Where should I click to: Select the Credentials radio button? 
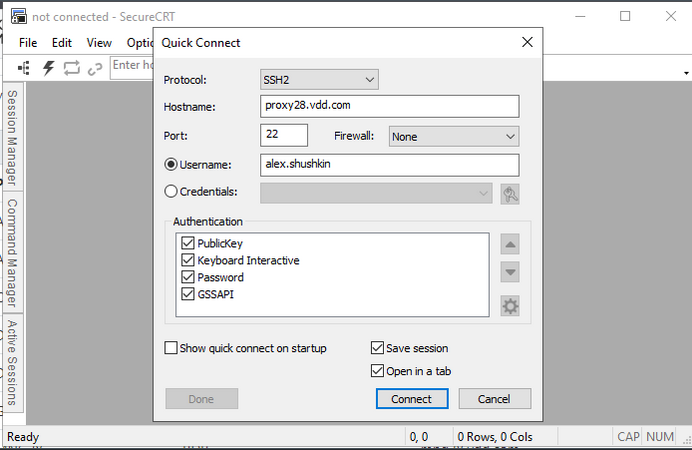(x=171, y=191)
